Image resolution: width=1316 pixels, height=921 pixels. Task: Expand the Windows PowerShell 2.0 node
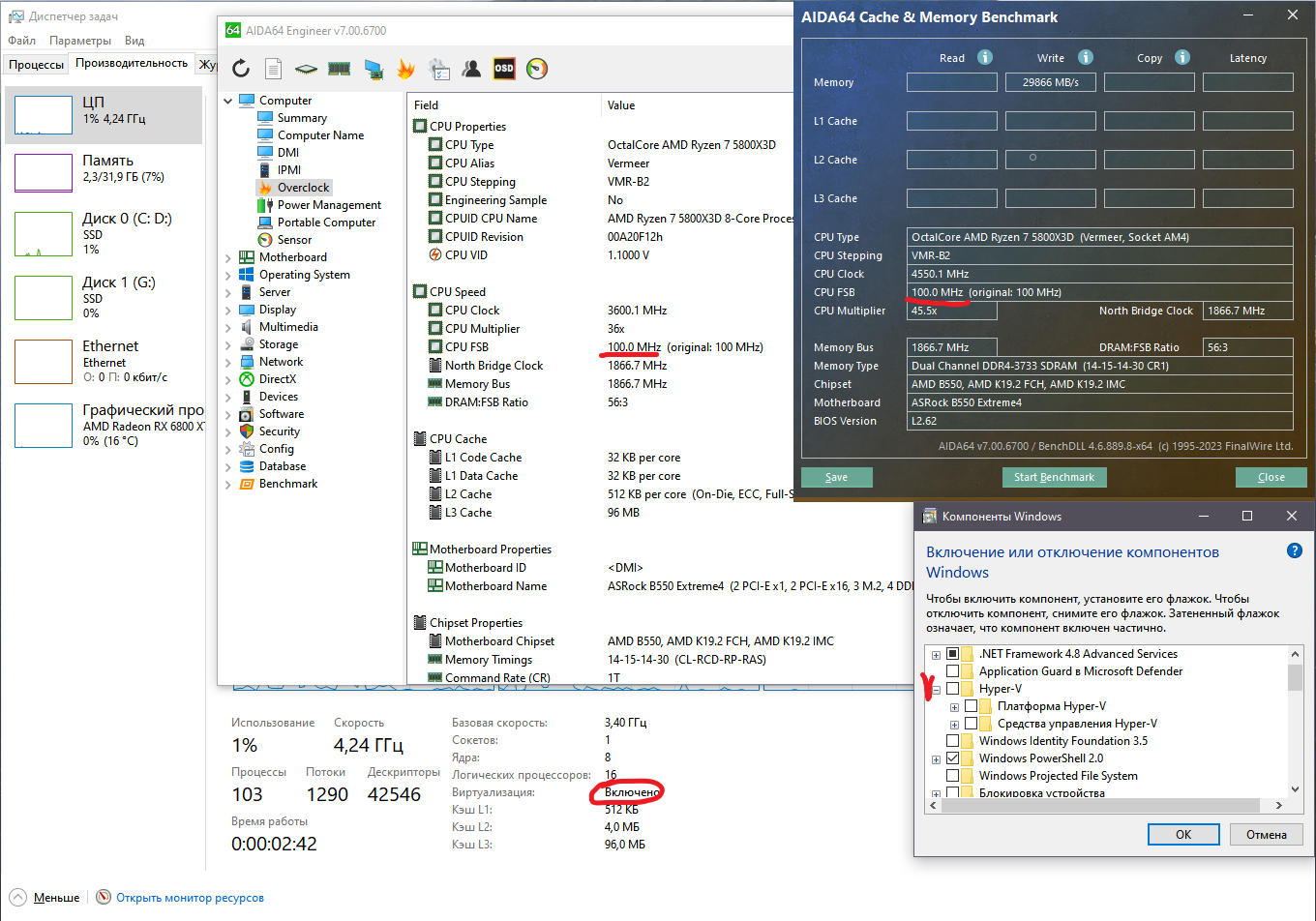tap(936, 759)
